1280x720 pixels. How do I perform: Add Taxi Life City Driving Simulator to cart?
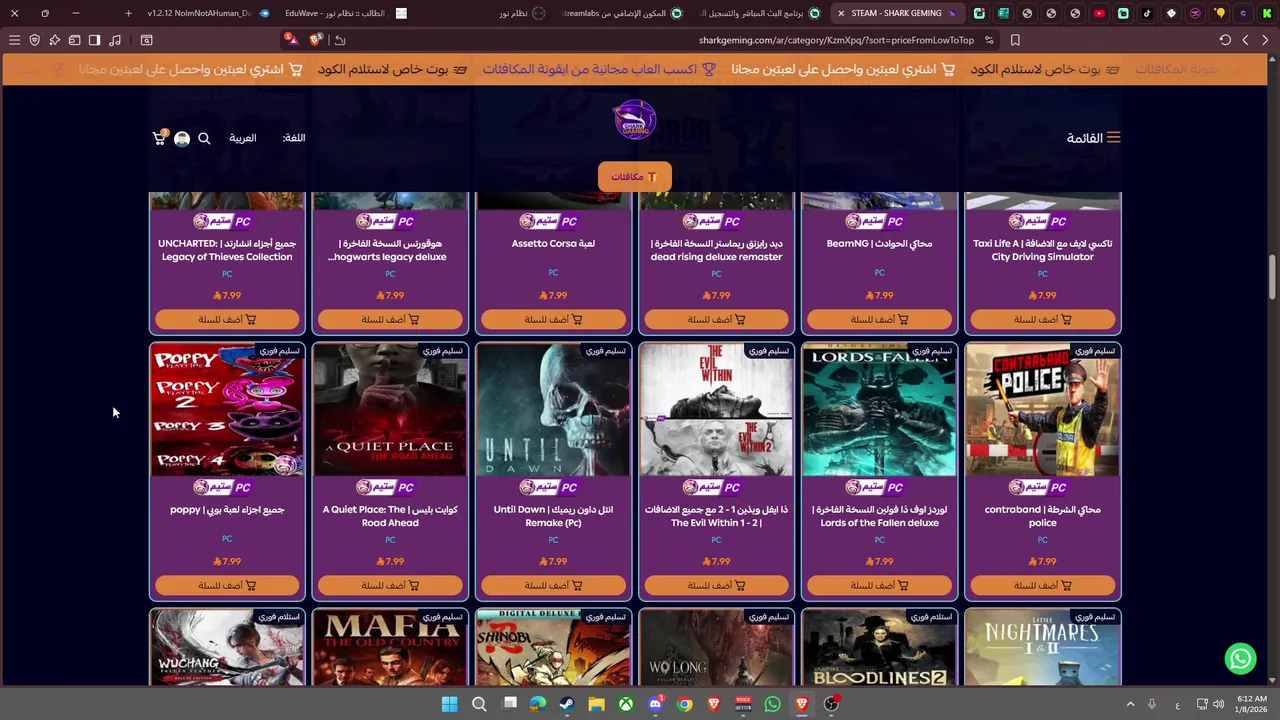1042,319
